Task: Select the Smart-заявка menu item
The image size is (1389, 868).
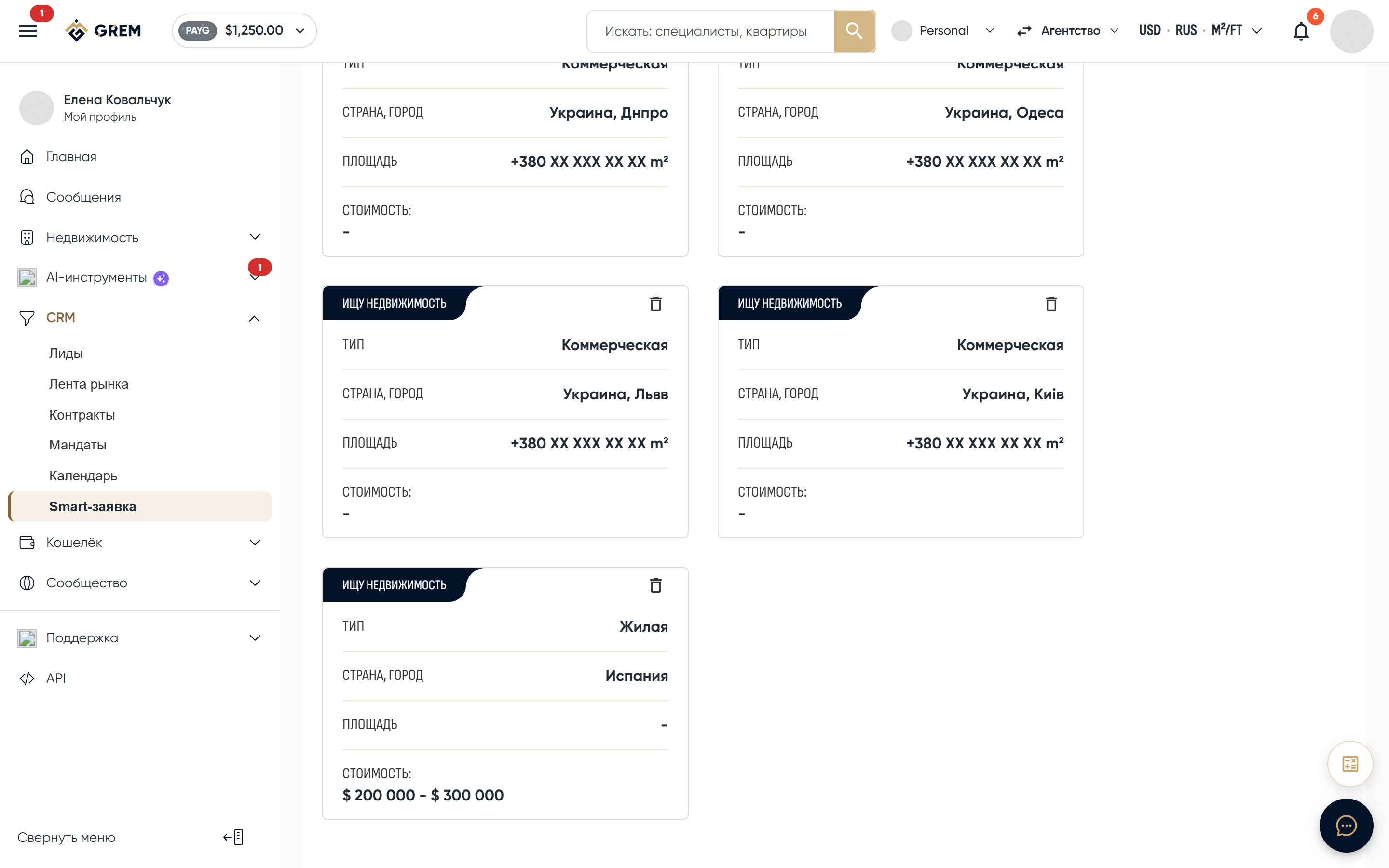Action: tap(140, 506)
